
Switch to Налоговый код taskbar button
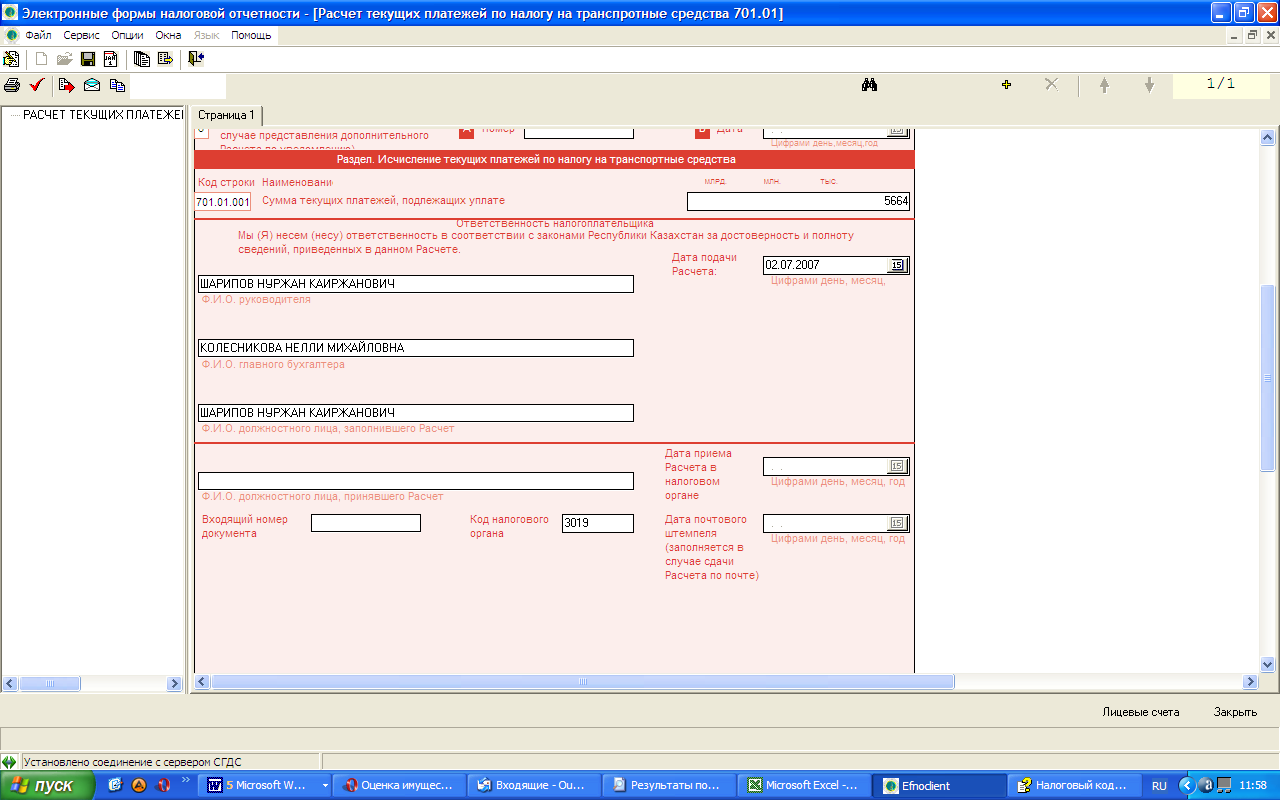[1075, 786]
